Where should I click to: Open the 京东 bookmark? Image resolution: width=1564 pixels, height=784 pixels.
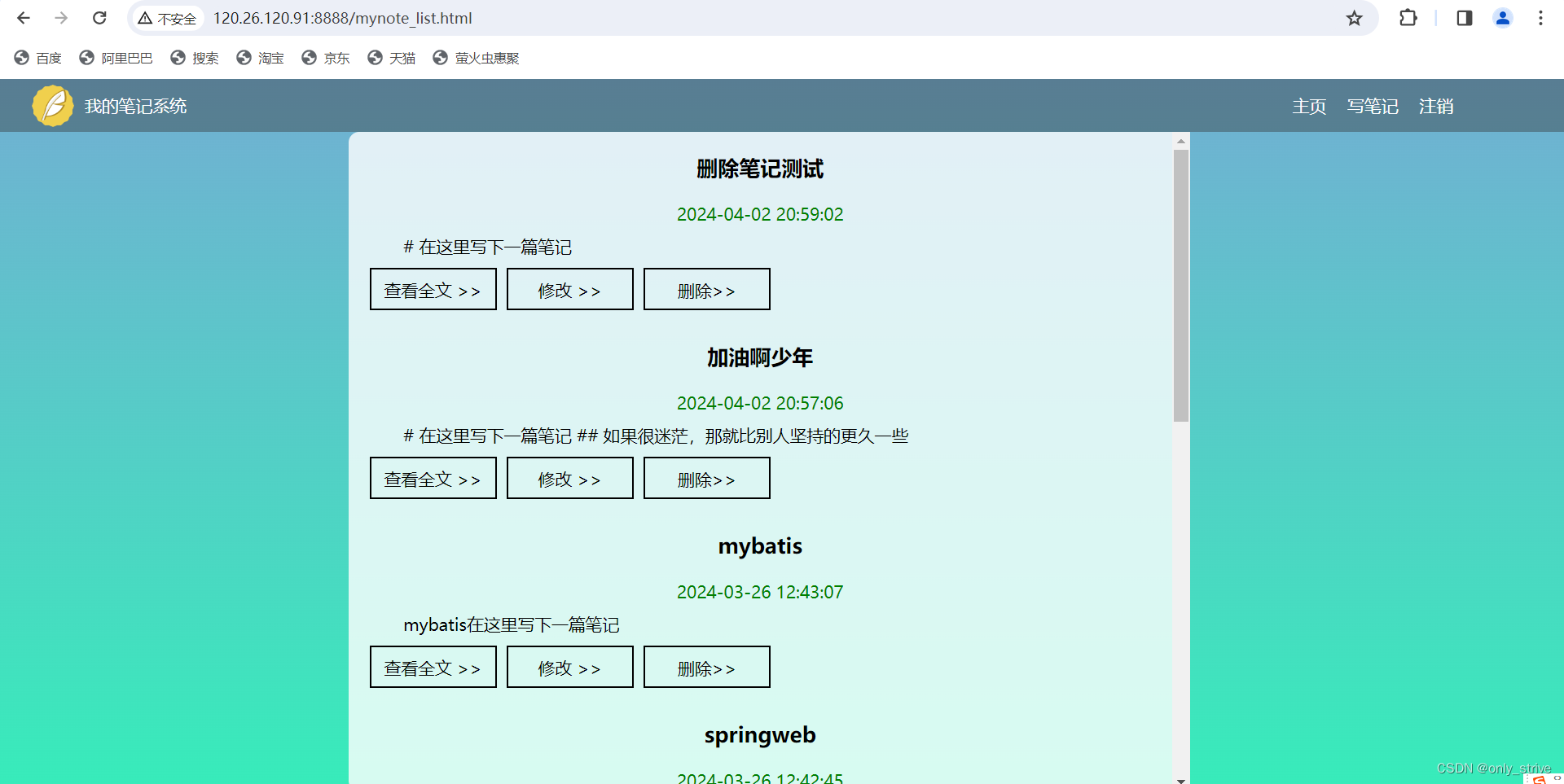[326, 58]
